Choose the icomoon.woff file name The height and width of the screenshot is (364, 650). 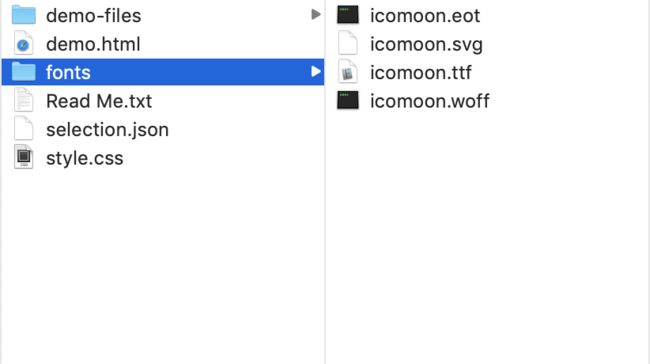click(430, 101)
